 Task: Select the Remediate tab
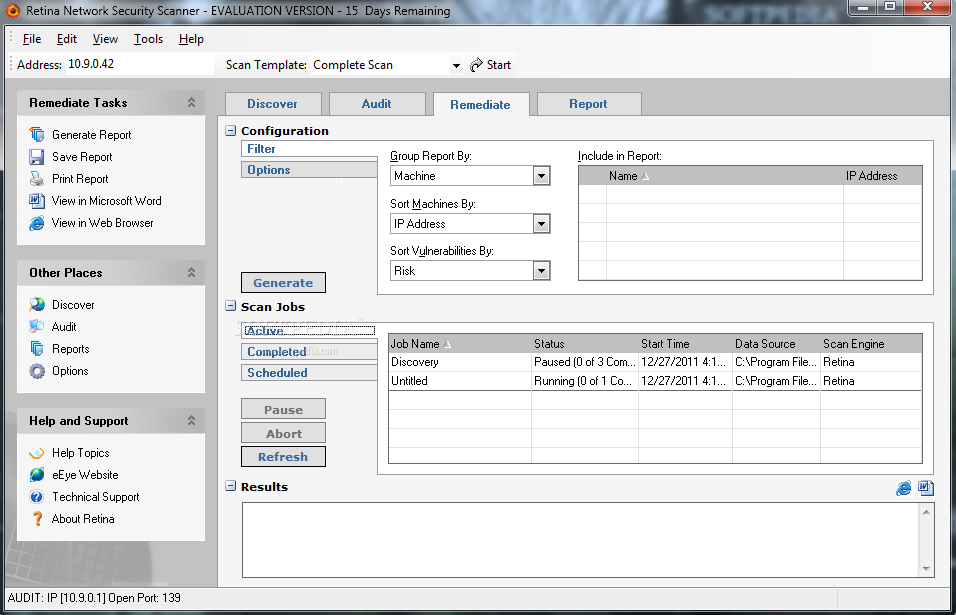click(x=480, y=104)
